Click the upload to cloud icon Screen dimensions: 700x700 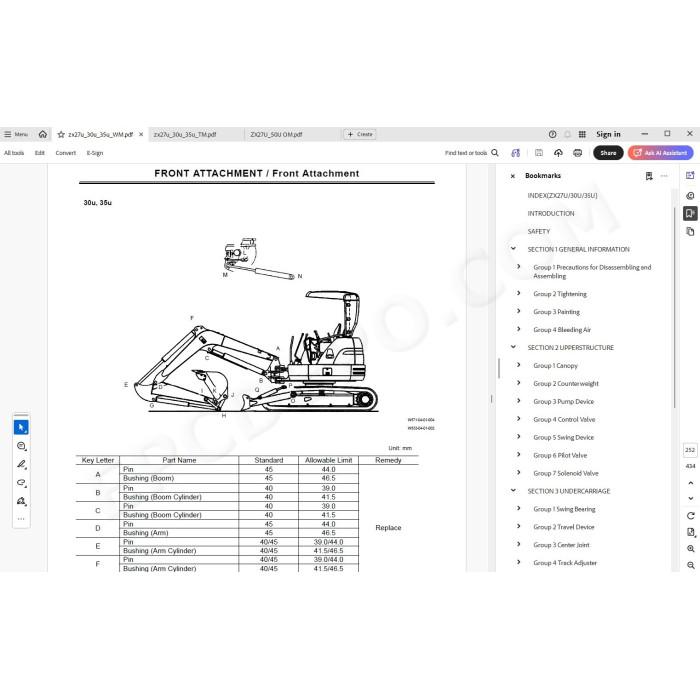click(558, 153)
